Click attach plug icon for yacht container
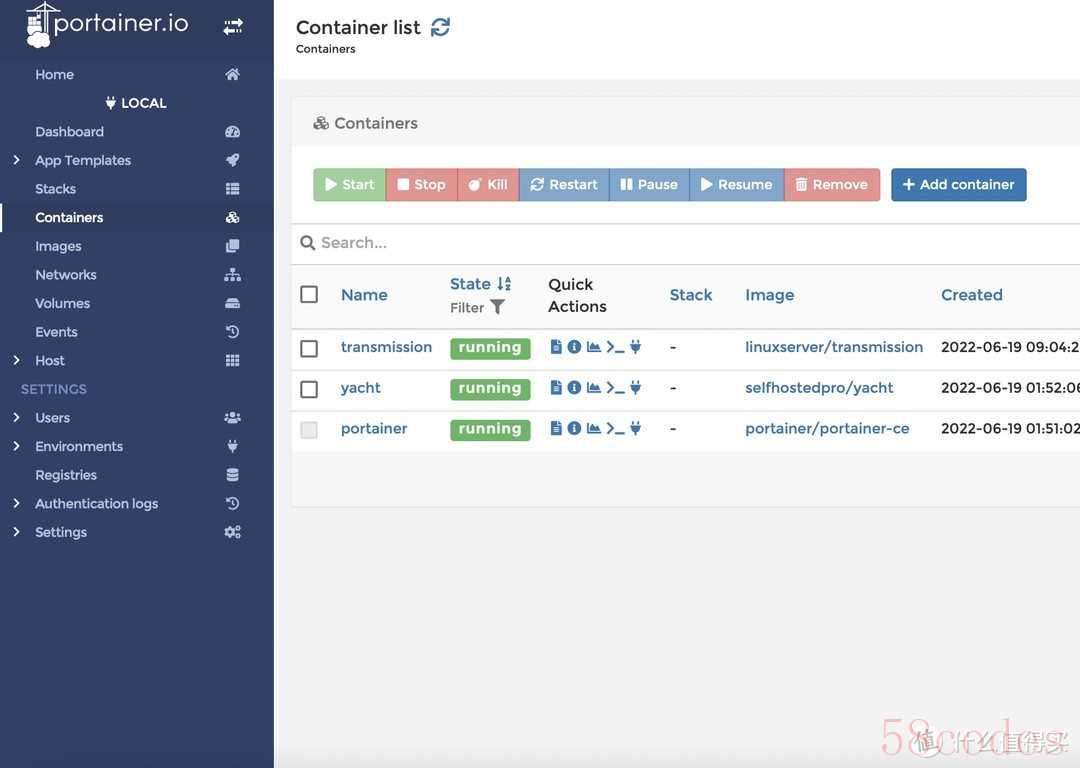This screenshot has height=768, width=1080. pos(636,387)
